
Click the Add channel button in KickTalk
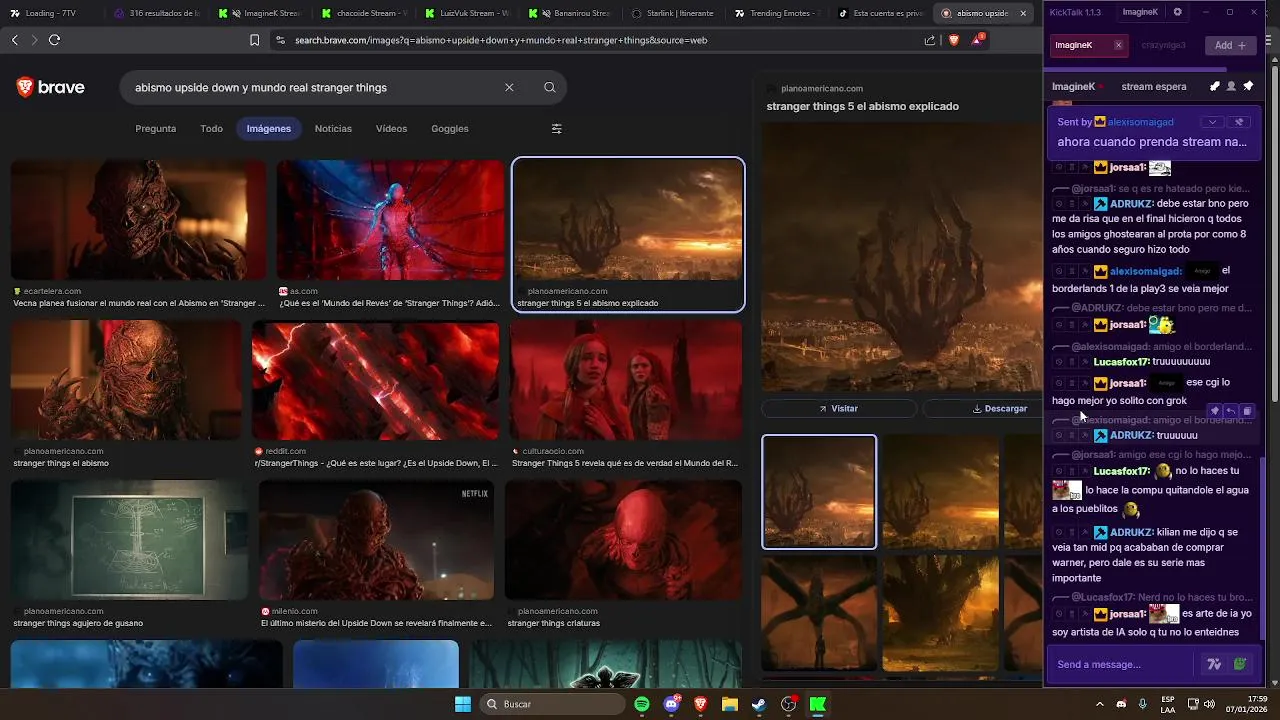pyautogui.click(x=1230, y=45)
